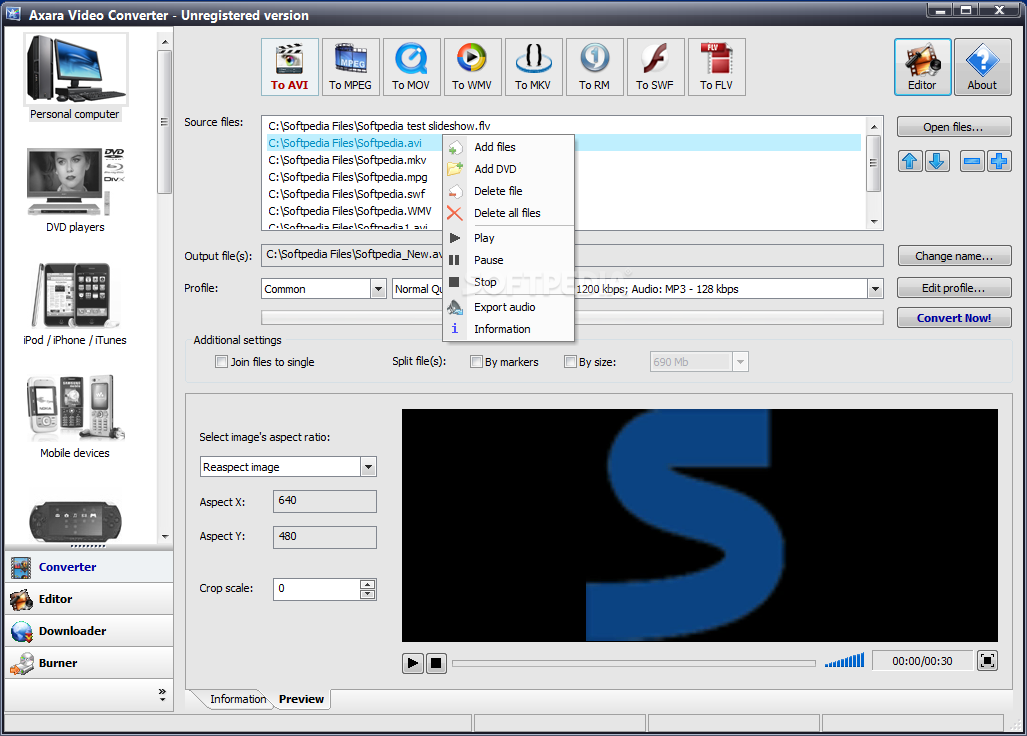
Task: Click the Open files... button
Action: (954, 127)
